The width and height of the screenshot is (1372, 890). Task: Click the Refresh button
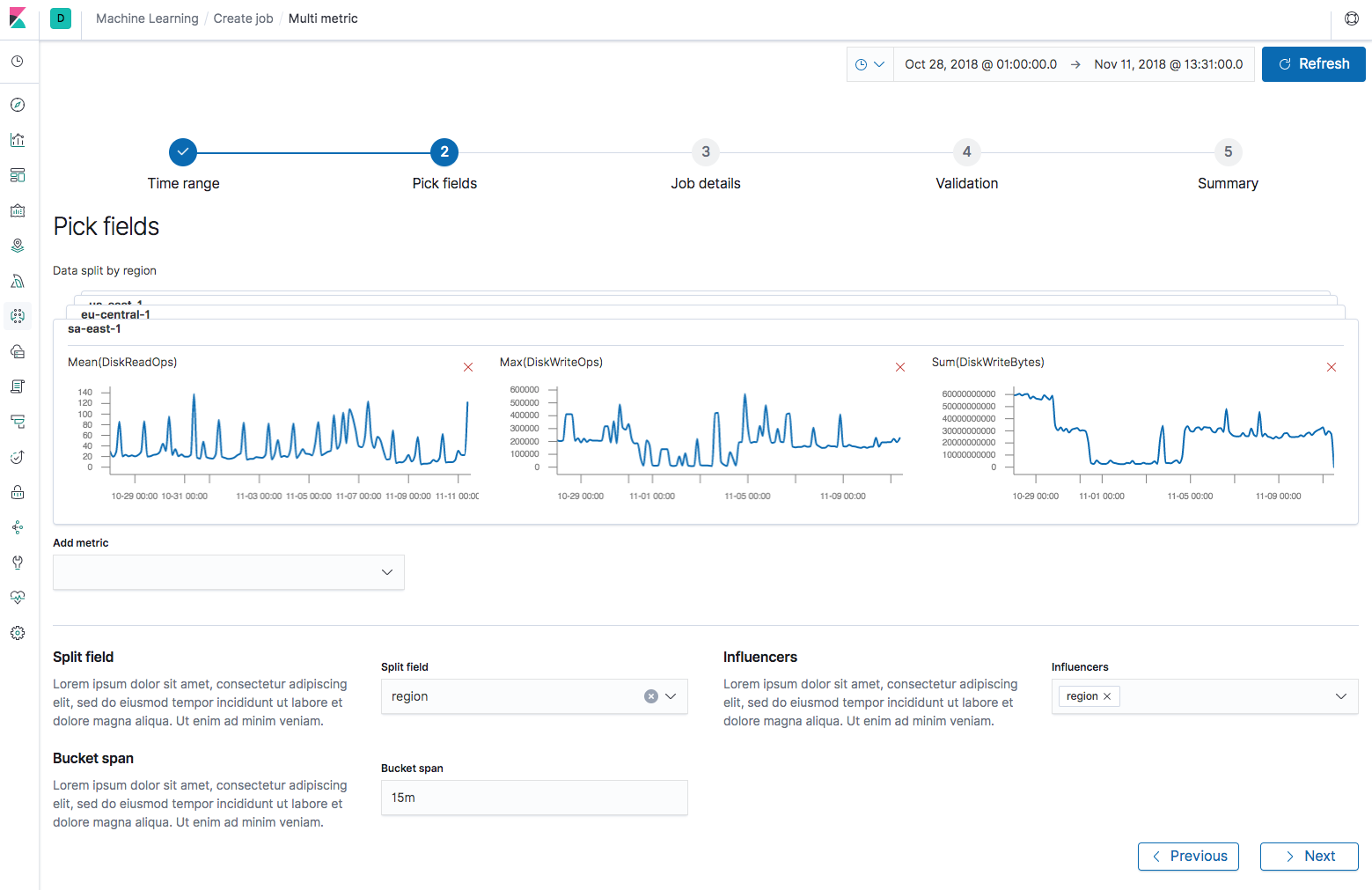pyautogui.click(x=1314, y=64)
